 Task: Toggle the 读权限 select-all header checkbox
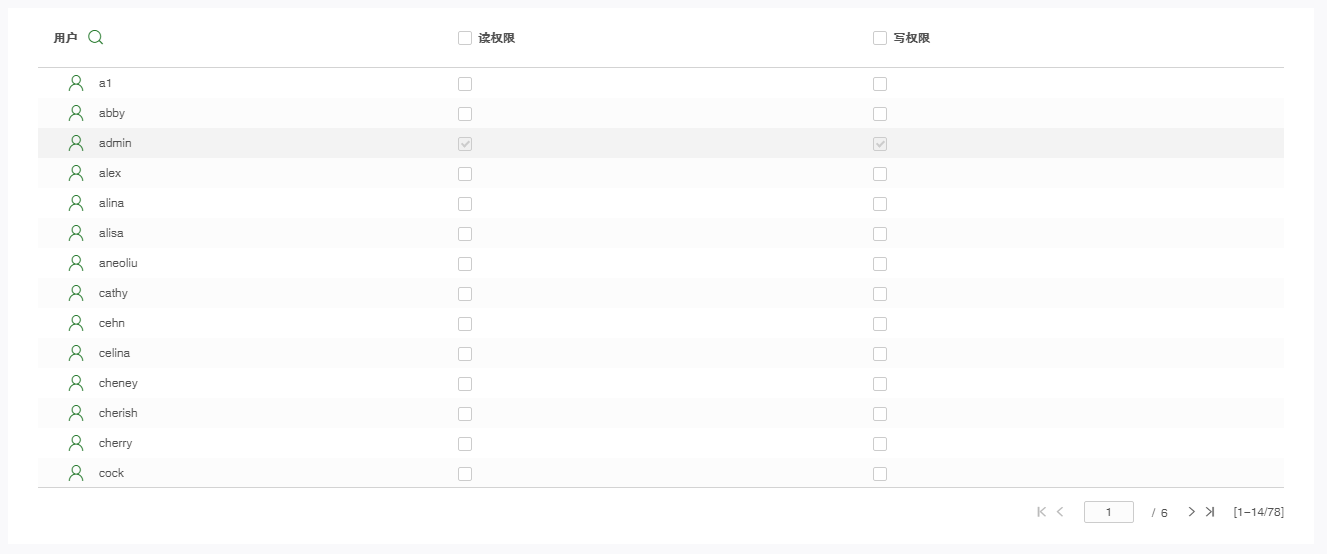pyautogui.click(x=465, y=38)
